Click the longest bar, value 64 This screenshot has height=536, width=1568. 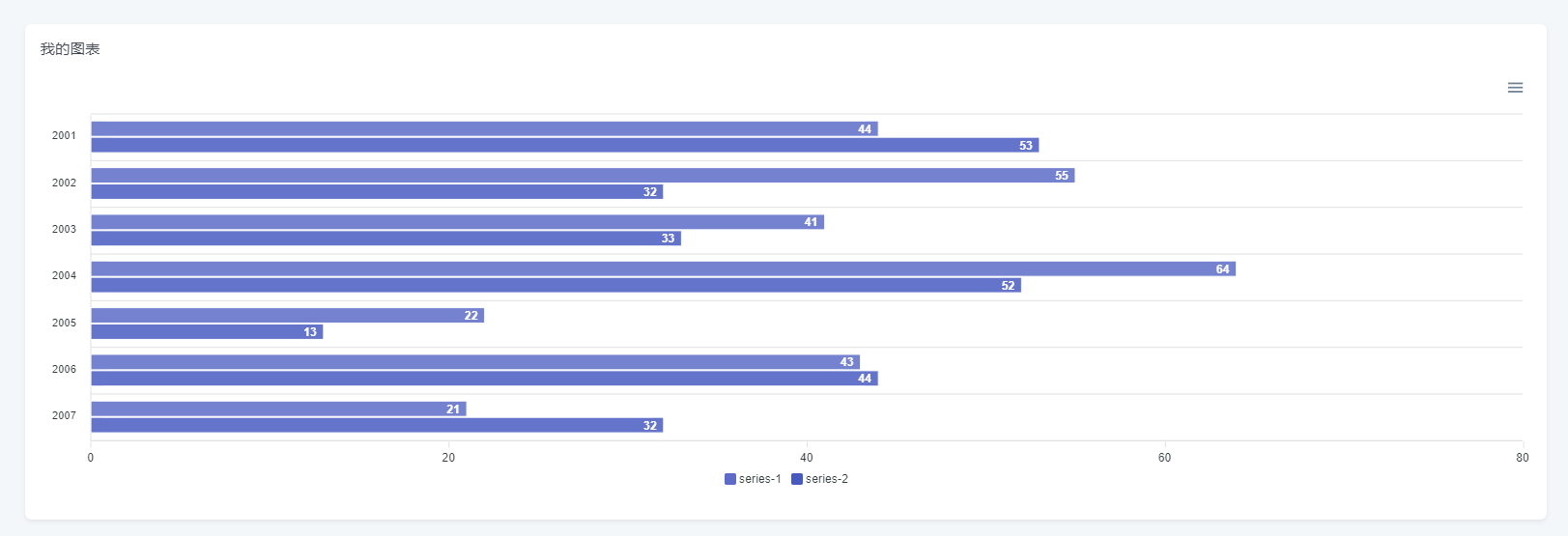point(663,268)
